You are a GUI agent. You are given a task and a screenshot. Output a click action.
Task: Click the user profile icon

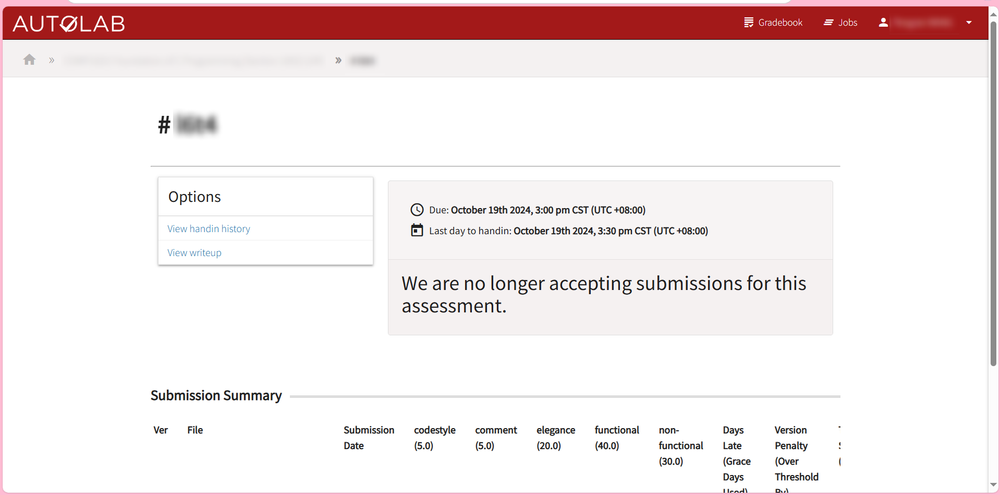point(883,22)
